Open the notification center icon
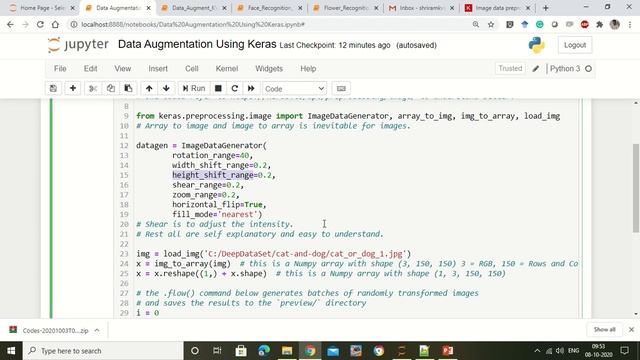Viewport: 640px width, 360px height. pos(624,351)
